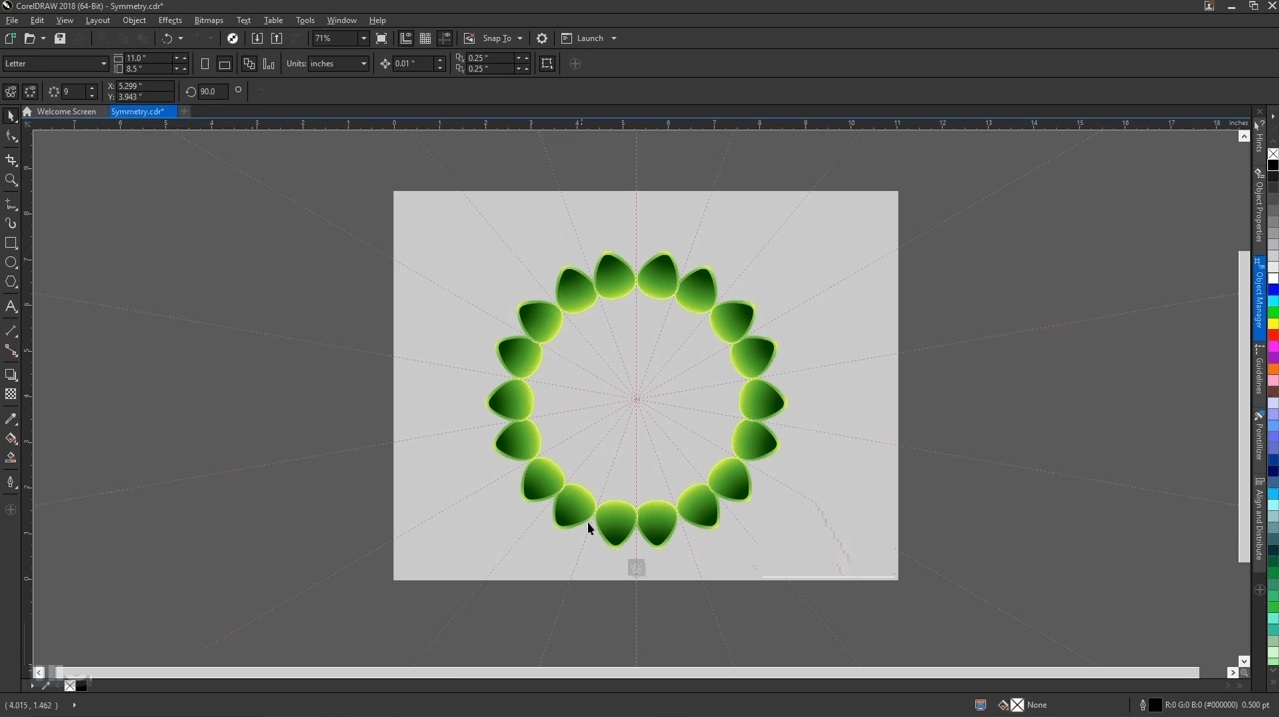Open the Options gear

click(x=542, y=38)
